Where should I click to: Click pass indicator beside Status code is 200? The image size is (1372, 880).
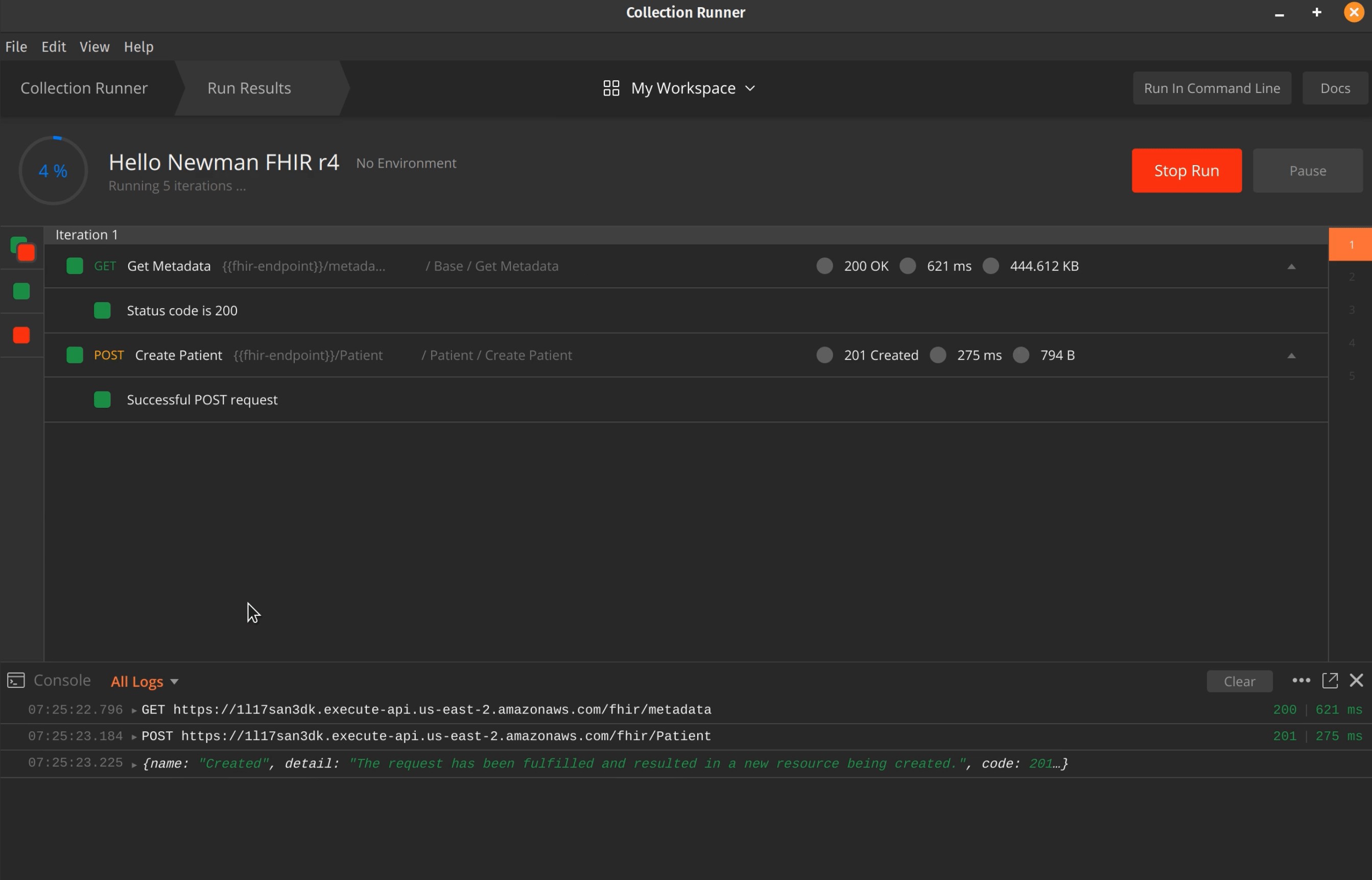pos(102,310)
